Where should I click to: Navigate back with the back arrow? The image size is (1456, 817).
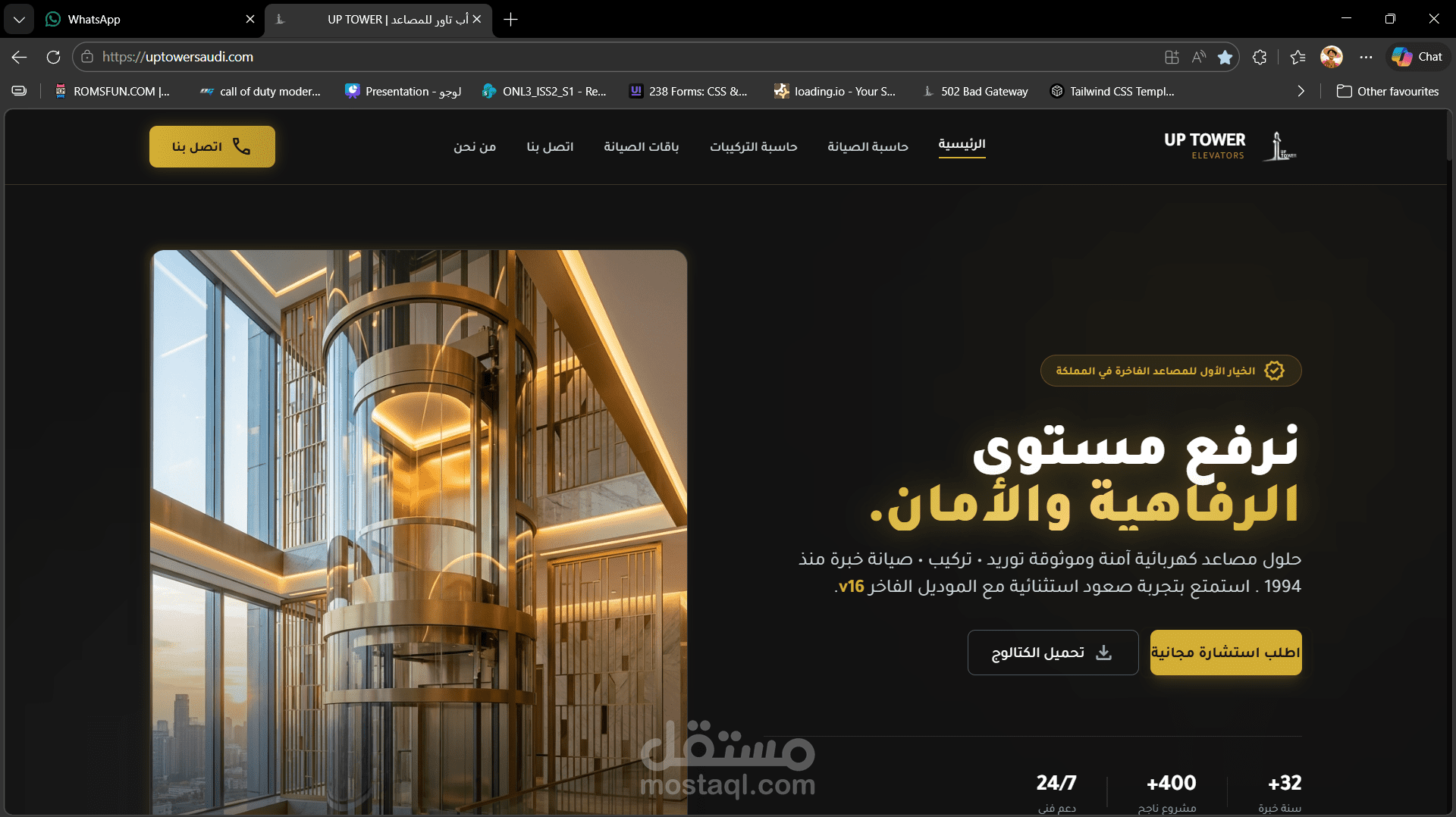pyautogui.click(x=18, y=57)
